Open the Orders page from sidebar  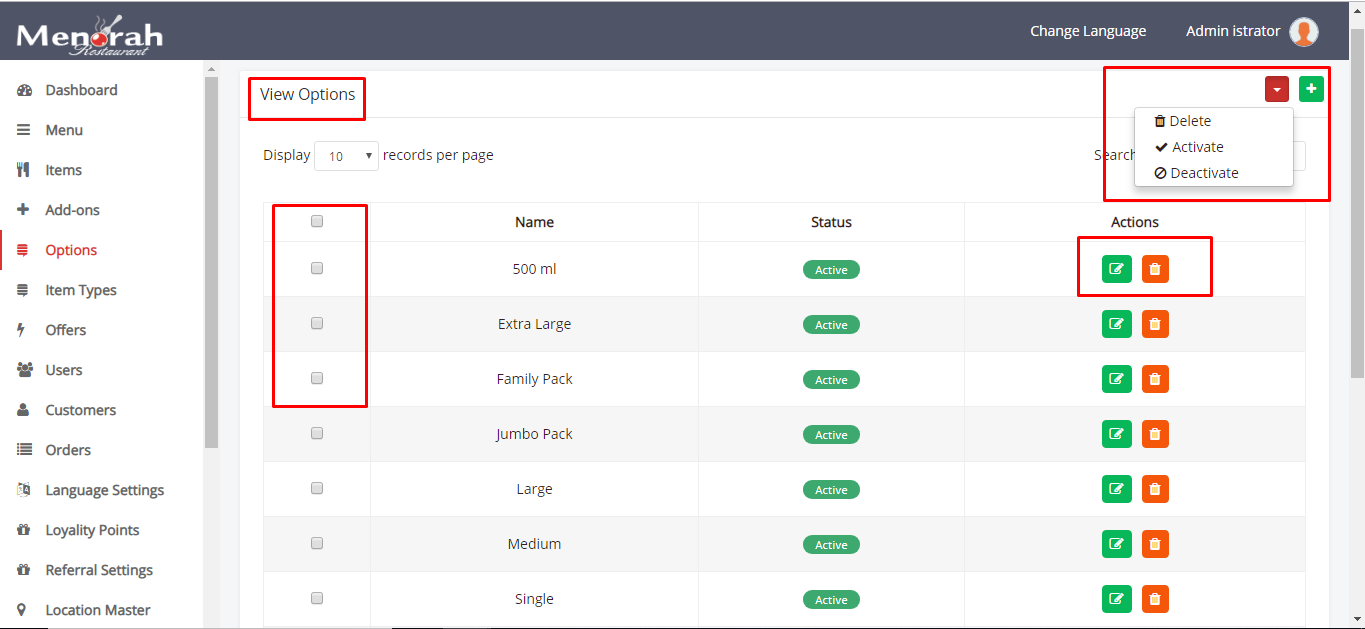tap(68, 450)
